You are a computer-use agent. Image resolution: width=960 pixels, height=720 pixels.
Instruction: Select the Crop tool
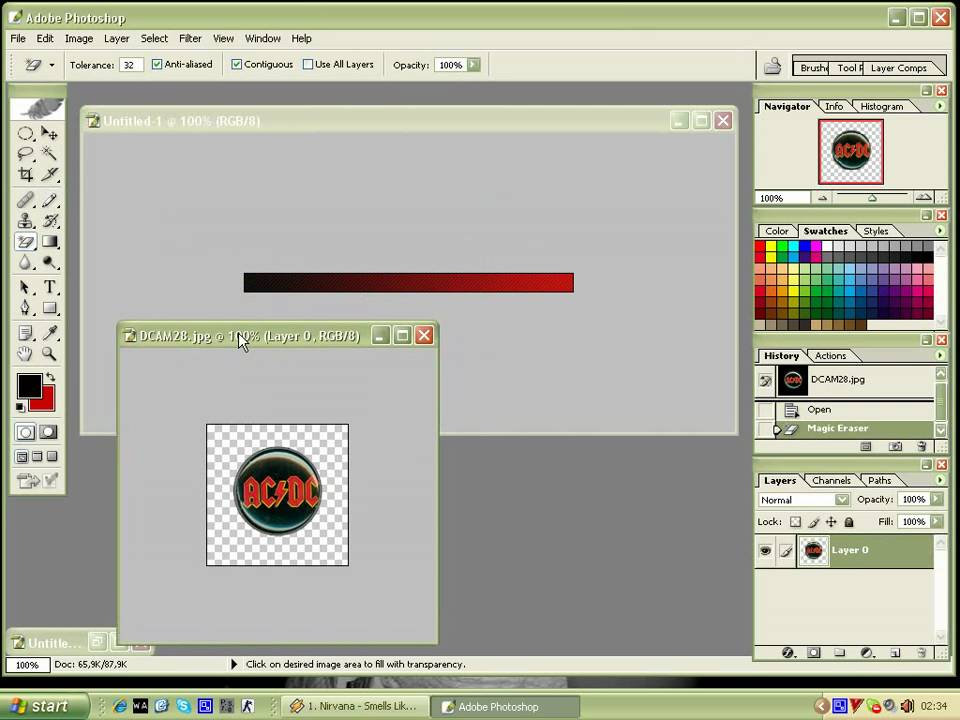click(x=25, y=174)
